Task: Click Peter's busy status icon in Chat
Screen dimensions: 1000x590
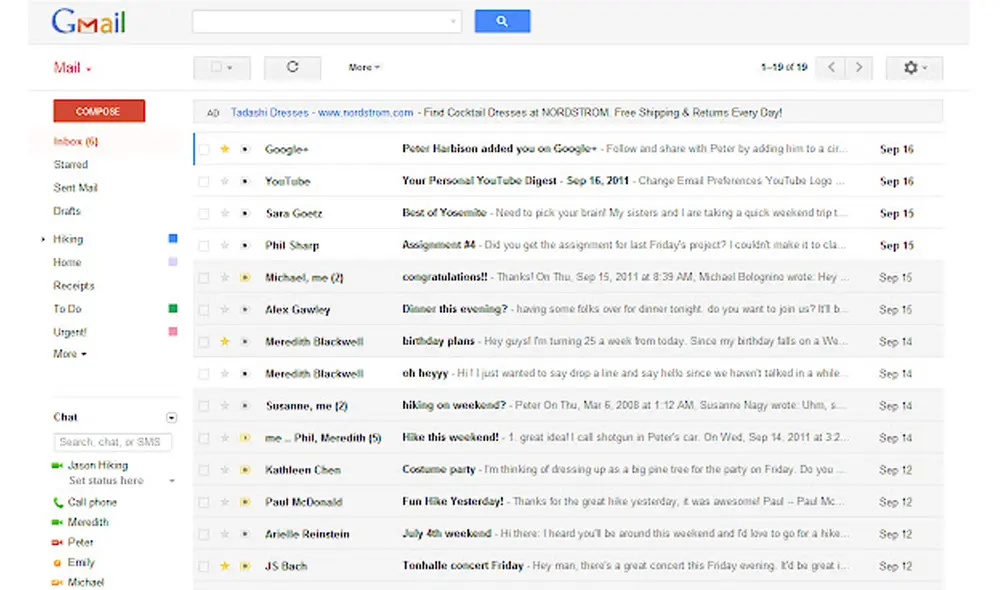Action: point(58,542)
